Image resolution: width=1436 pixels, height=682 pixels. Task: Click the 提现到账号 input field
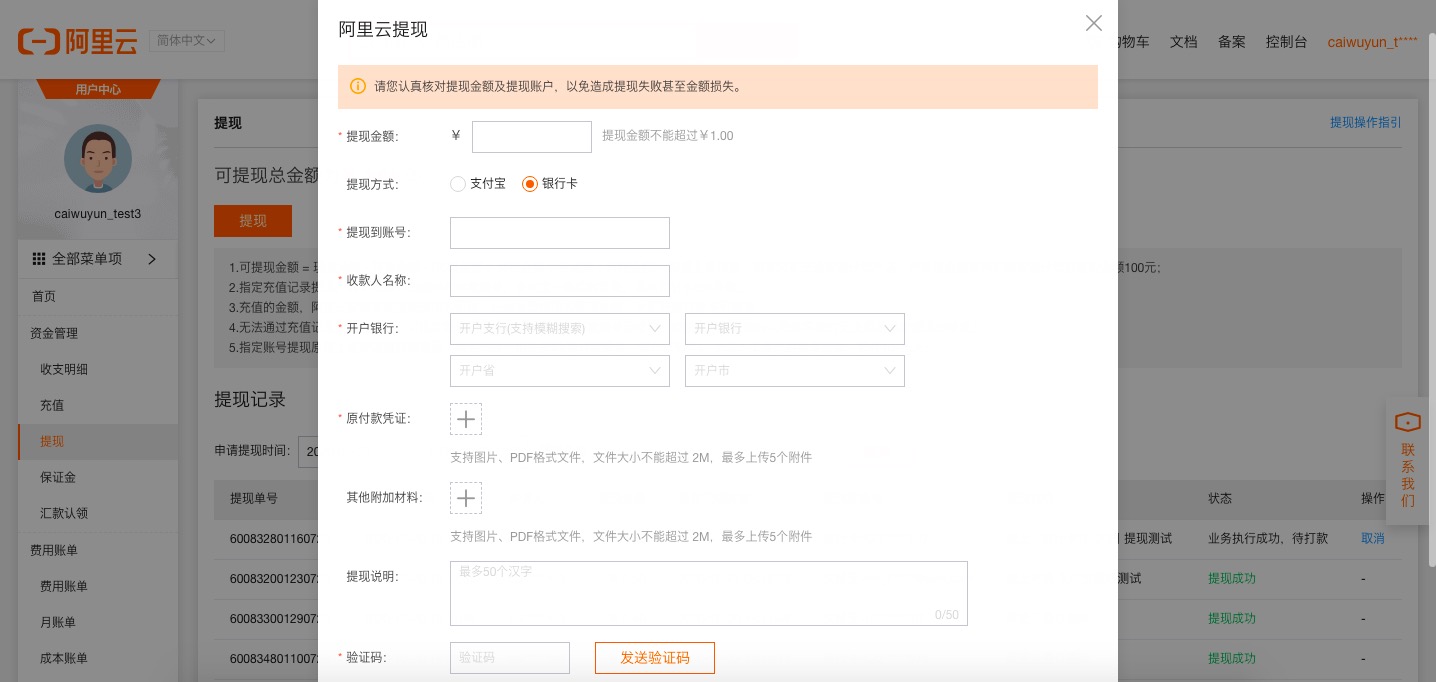click(x=560, y=233)
